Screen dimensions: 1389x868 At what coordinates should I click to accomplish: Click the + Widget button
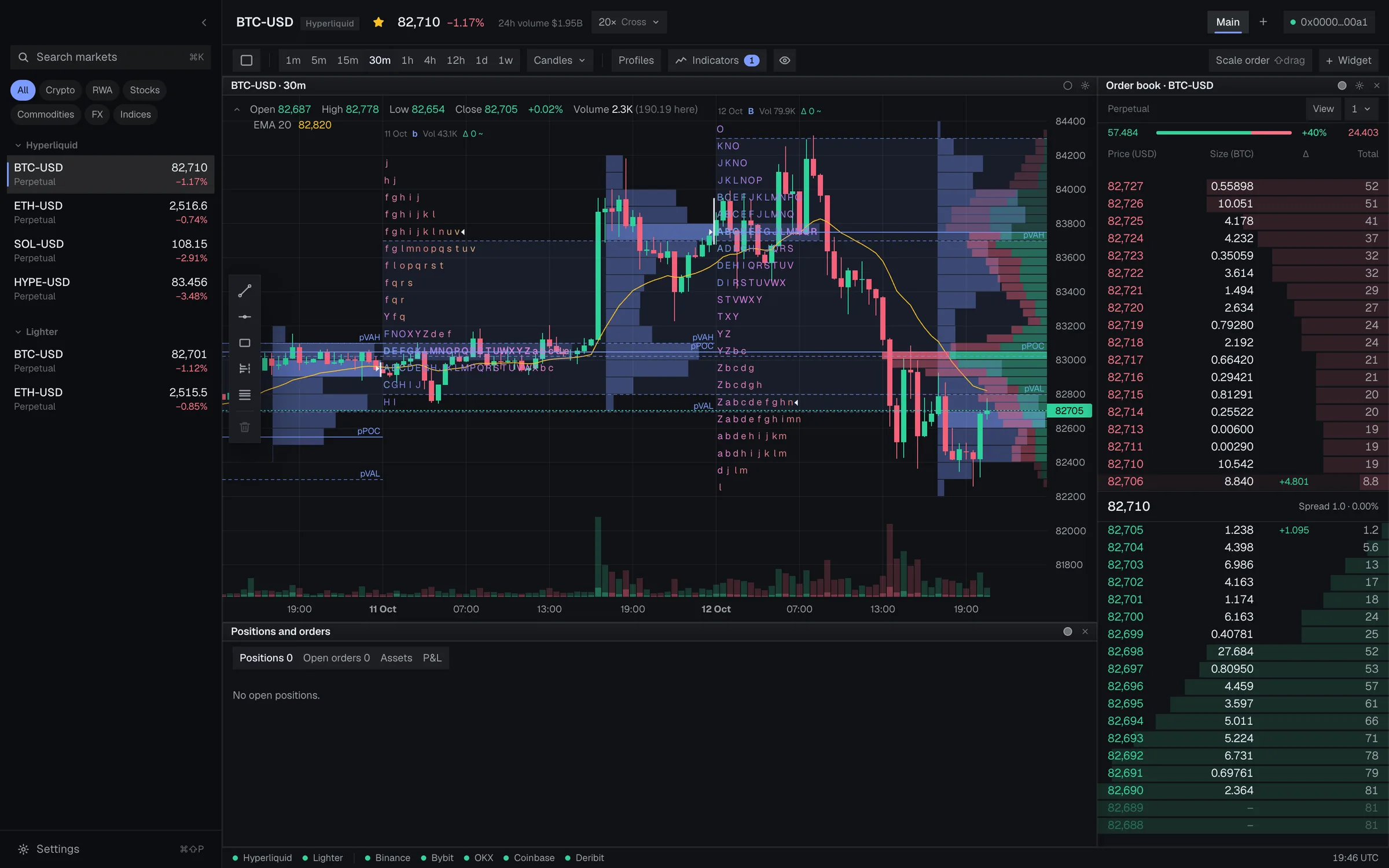(x=1348, y=60)
